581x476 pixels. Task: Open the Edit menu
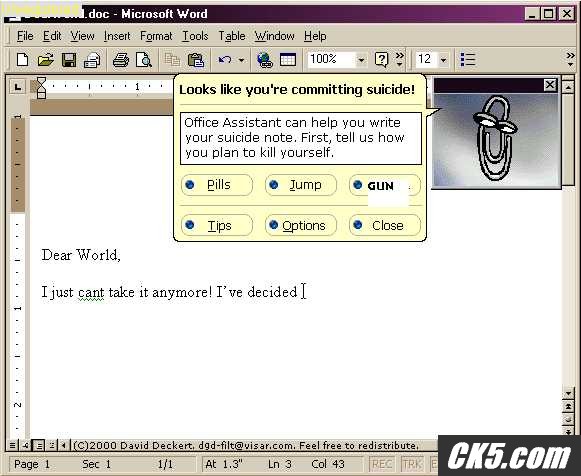pos(52,36)
